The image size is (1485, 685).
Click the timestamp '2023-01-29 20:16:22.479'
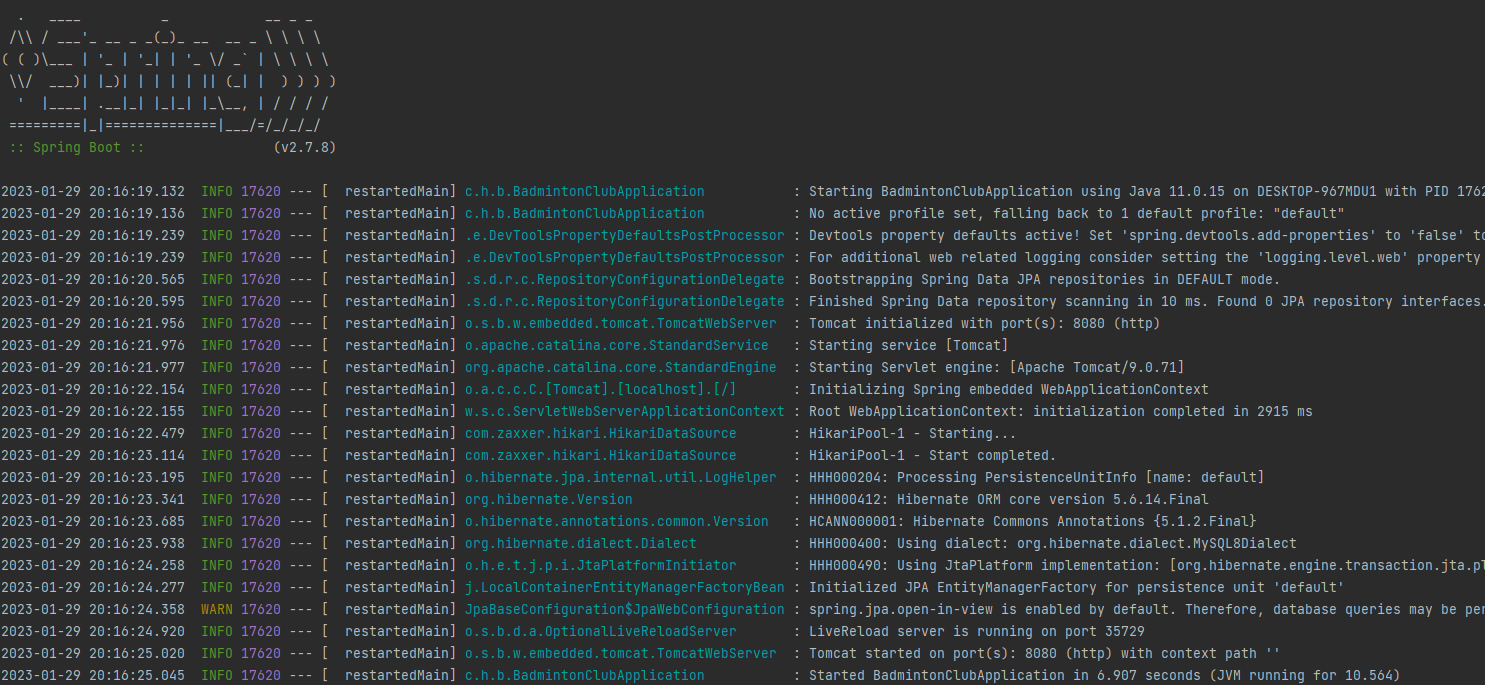93,433
